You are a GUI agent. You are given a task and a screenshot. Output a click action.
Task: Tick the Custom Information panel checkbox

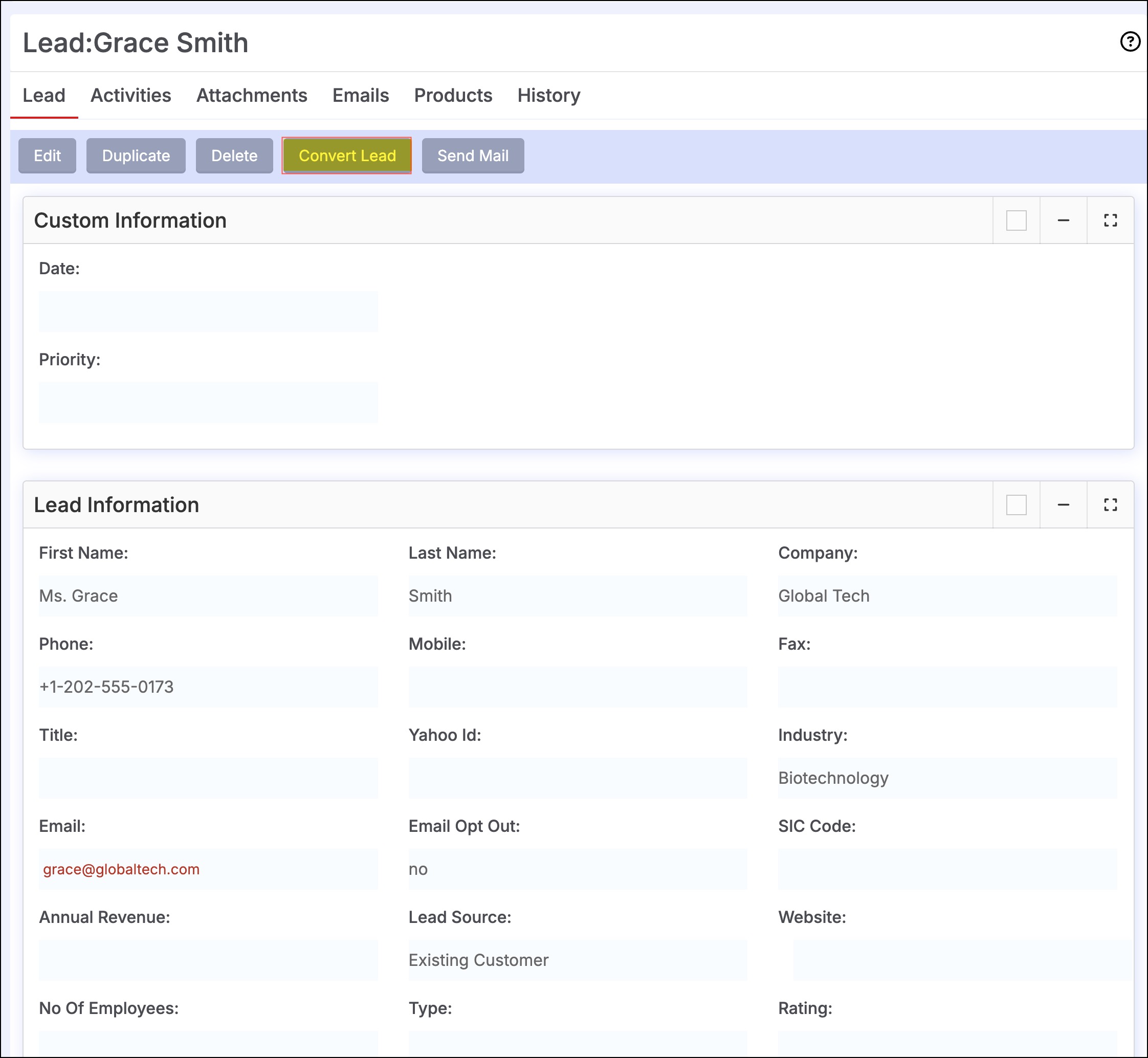(1017, 221)
